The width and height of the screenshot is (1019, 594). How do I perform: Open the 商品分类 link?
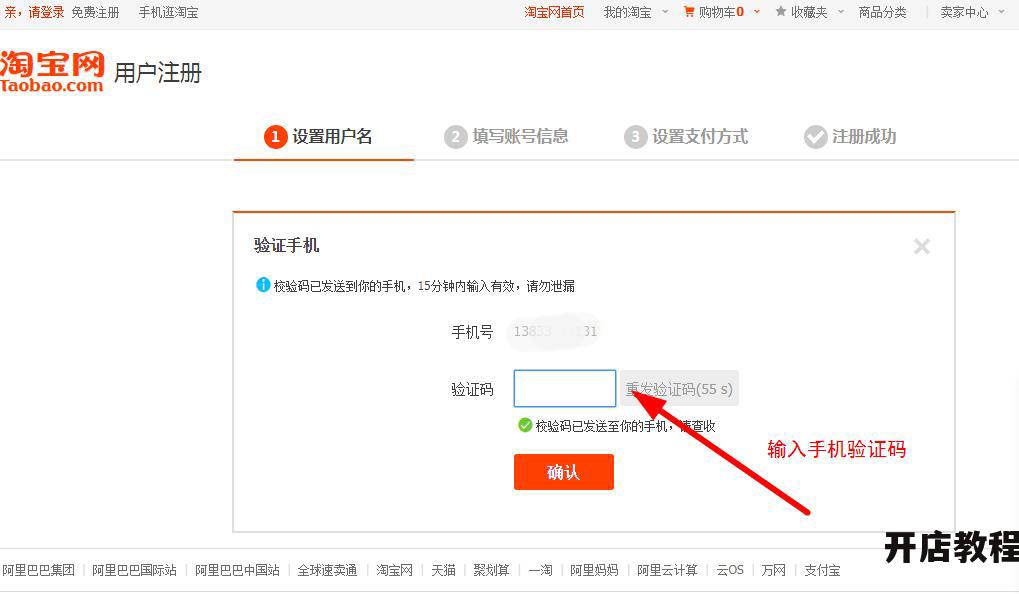[883, 12]
